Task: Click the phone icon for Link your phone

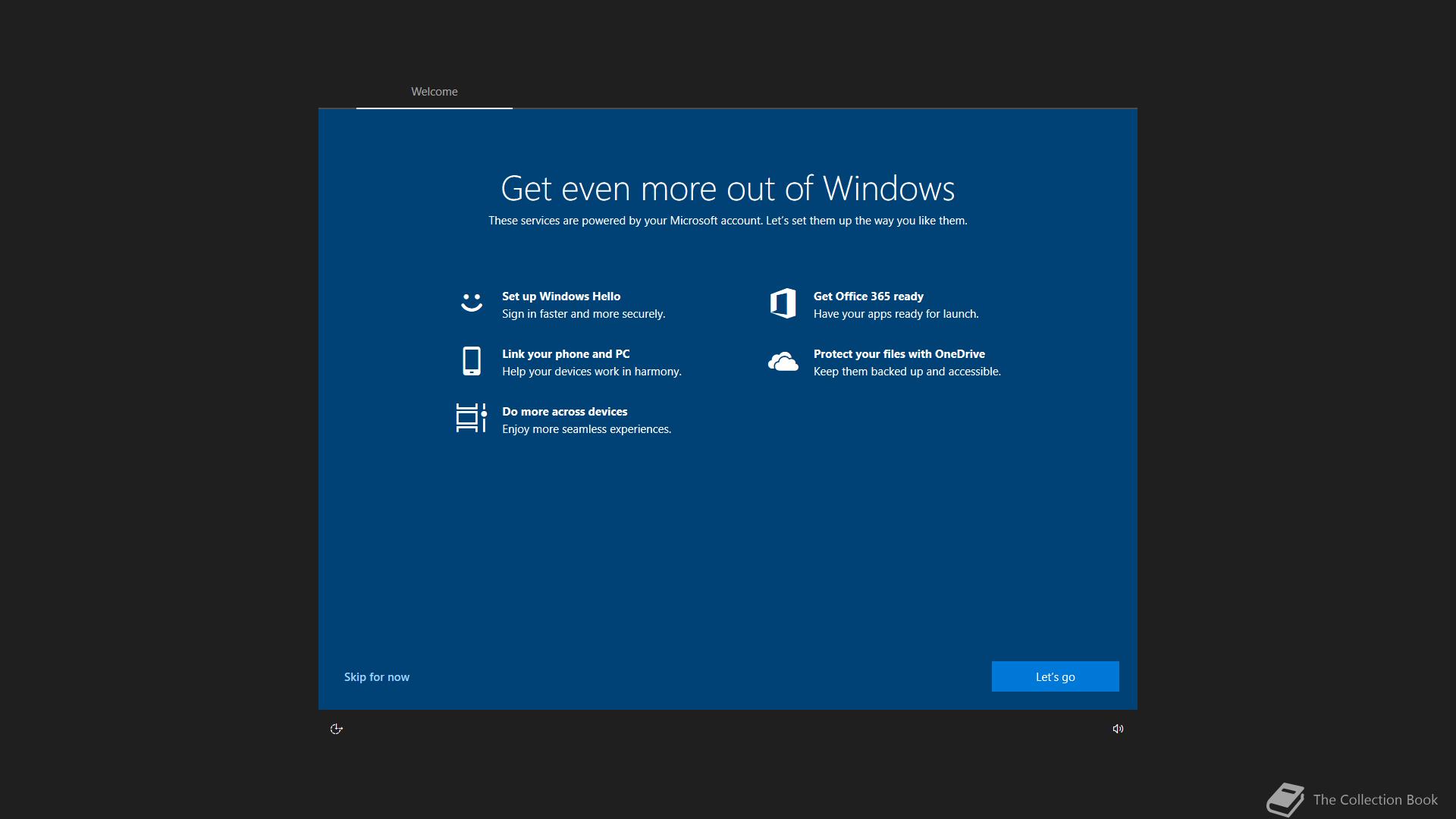Action: coord(472,361)
